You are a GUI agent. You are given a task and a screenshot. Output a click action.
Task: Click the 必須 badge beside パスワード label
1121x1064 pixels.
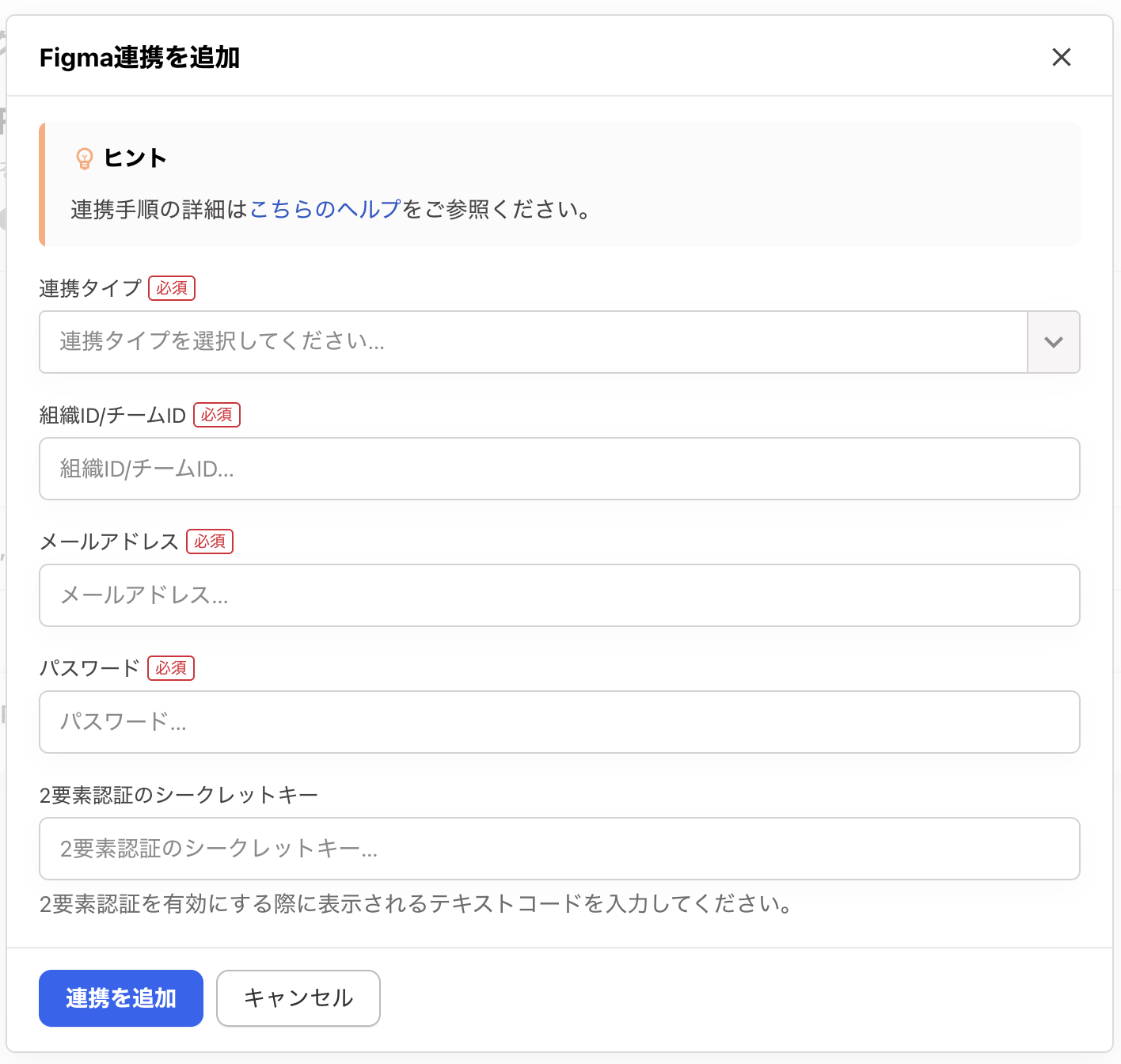click(x=171, y=668)
